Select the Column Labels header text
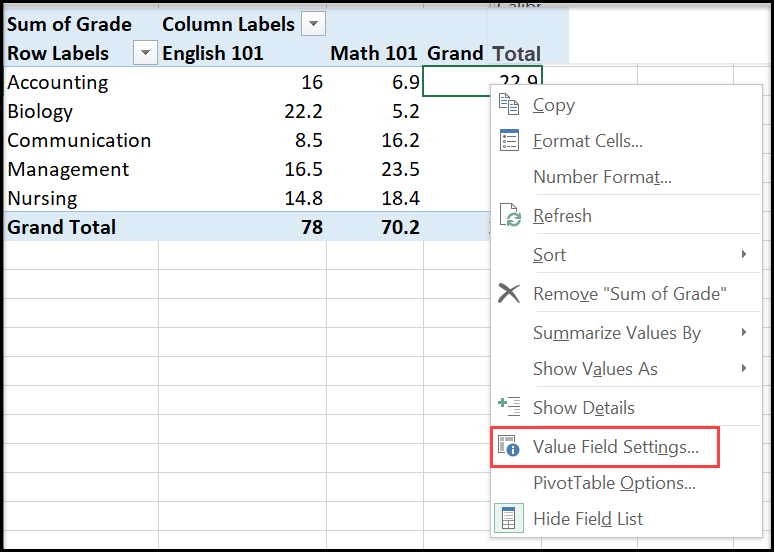The image size is (774, 552). click(x=228, y=24)
